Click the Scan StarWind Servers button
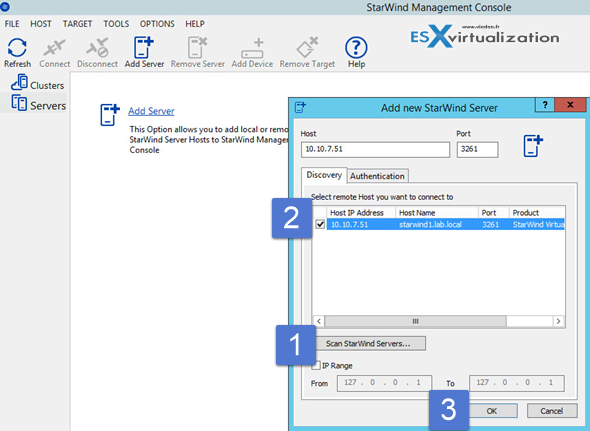This screenshot has width=590, height=431. tap(371, 343)
